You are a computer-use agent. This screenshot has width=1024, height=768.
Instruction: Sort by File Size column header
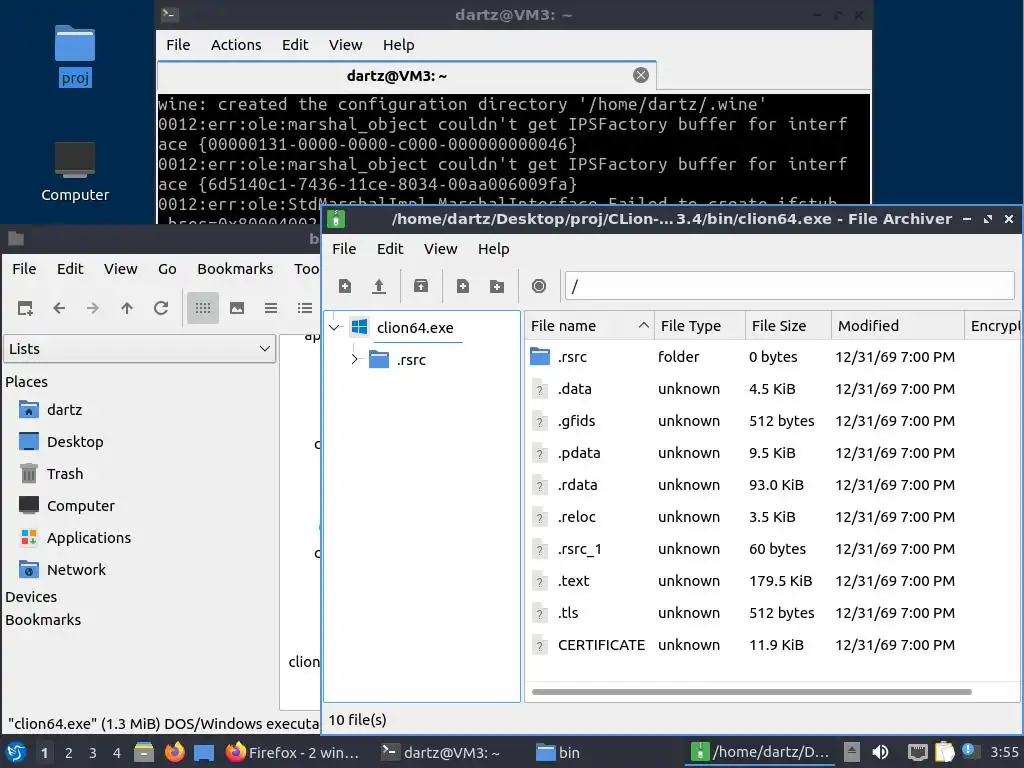tap(788, 325)
